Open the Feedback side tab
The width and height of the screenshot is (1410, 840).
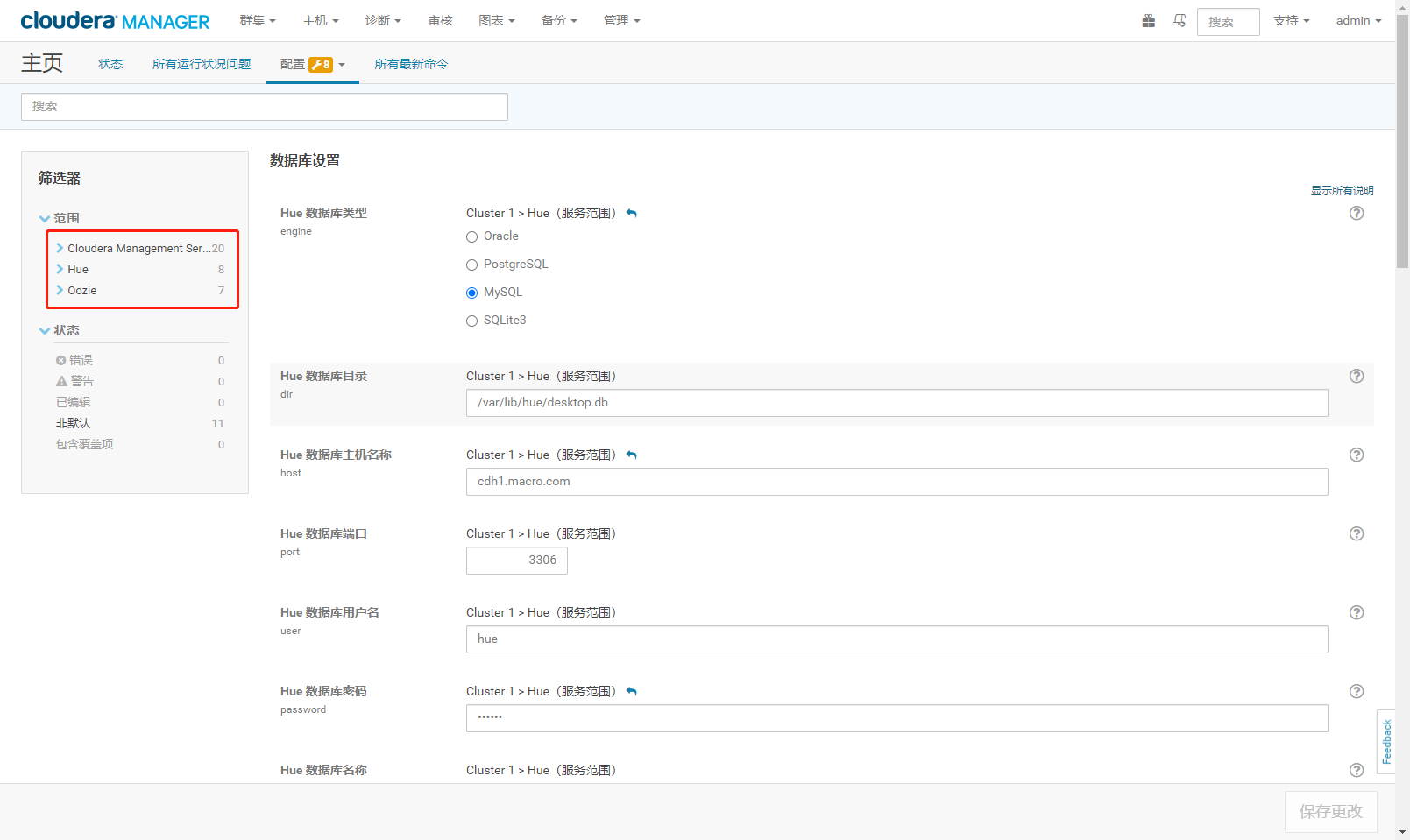click(x=1386, y=742)
